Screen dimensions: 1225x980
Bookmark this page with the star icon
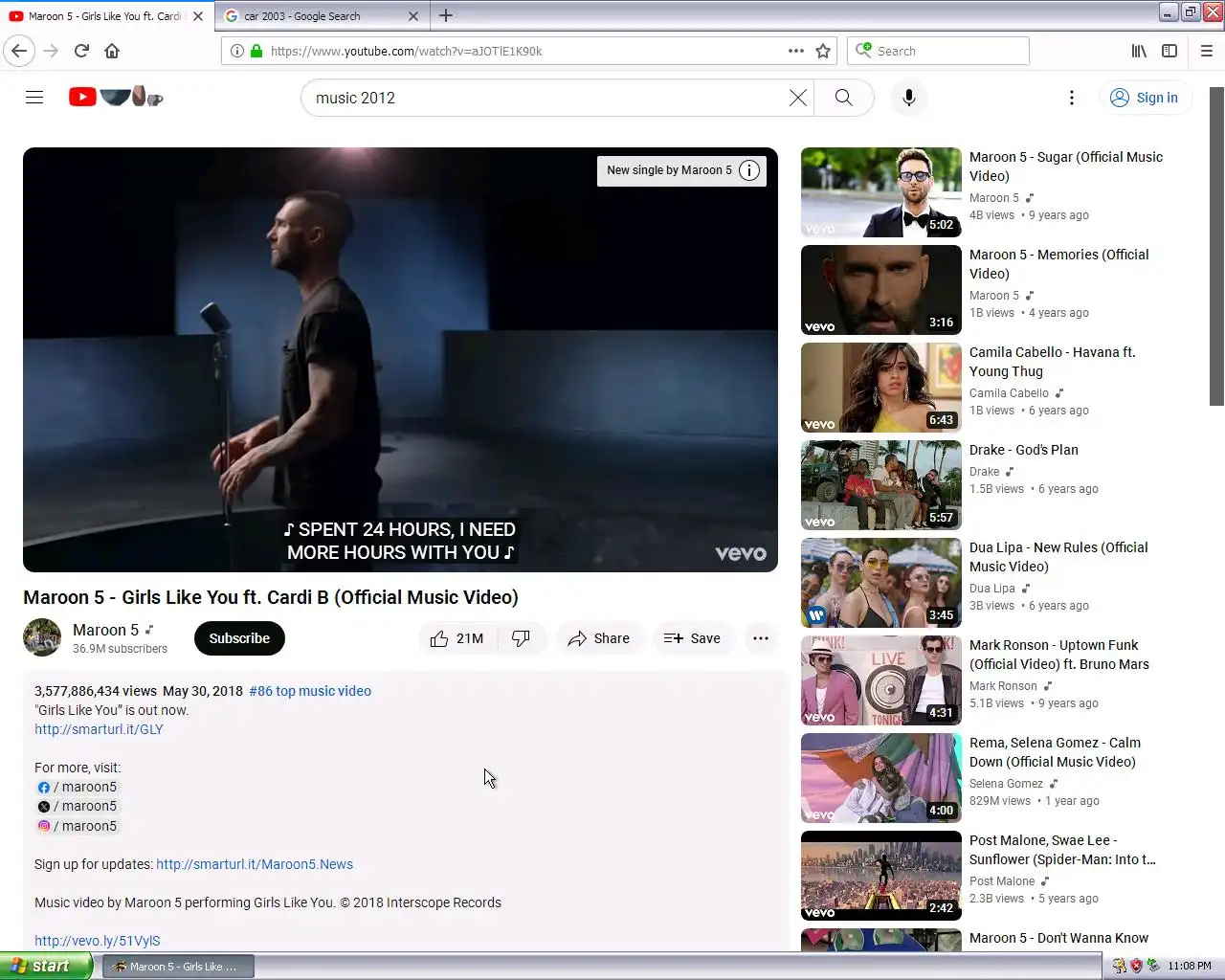823,51
